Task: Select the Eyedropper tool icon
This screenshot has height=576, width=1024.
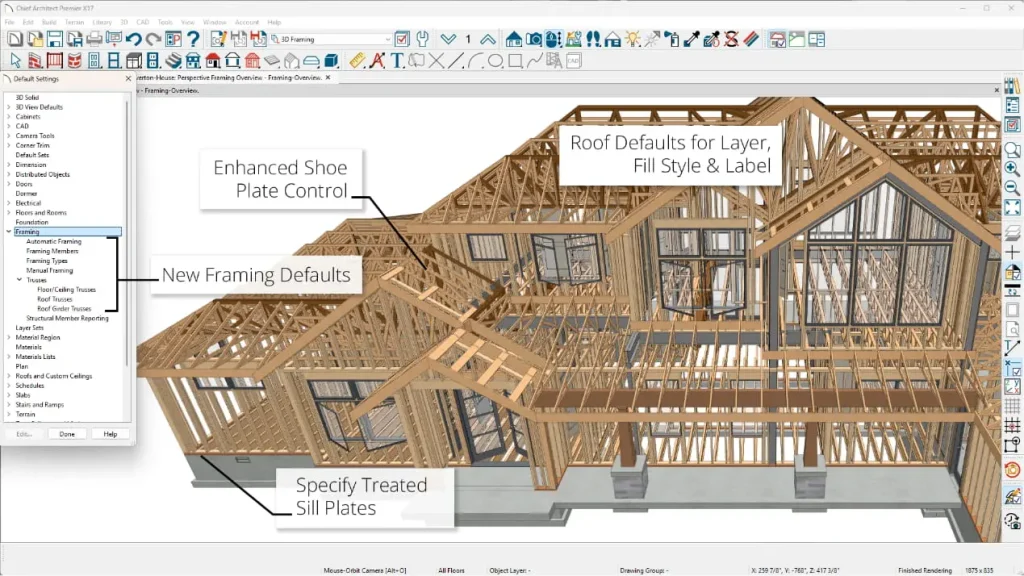Action: (688, 38)
